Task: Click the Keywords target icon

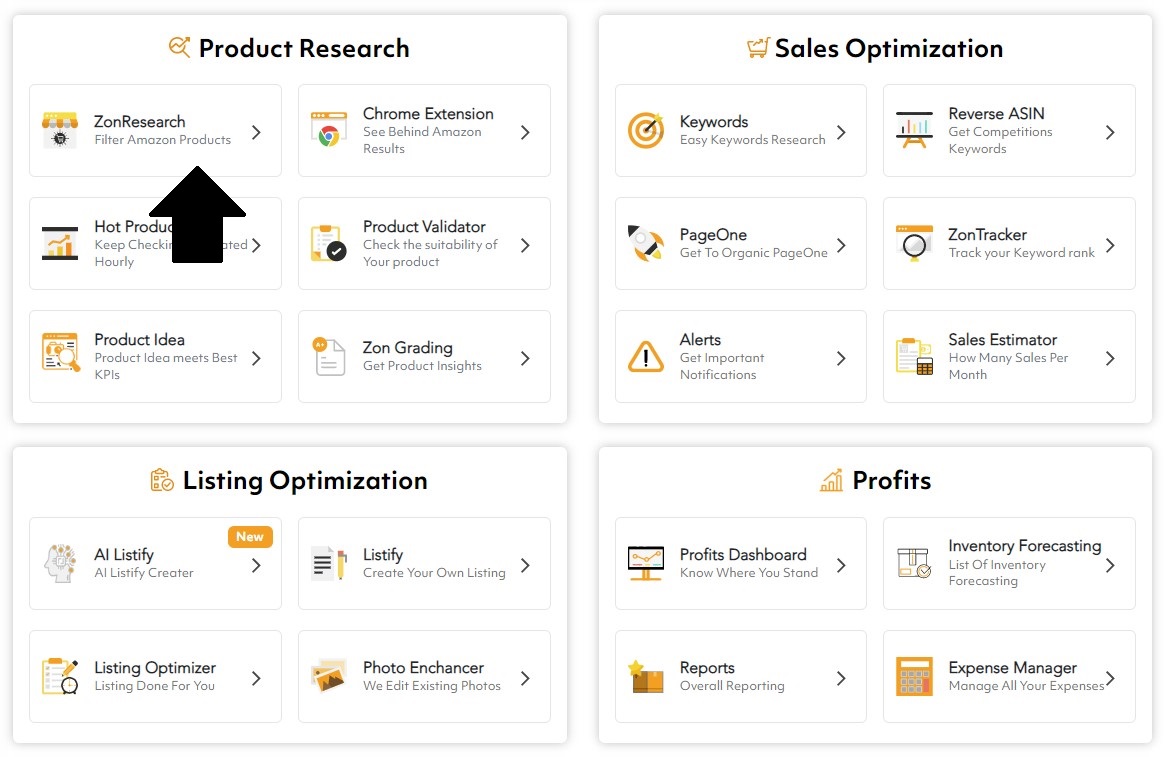Action: (x=645, y=131)
